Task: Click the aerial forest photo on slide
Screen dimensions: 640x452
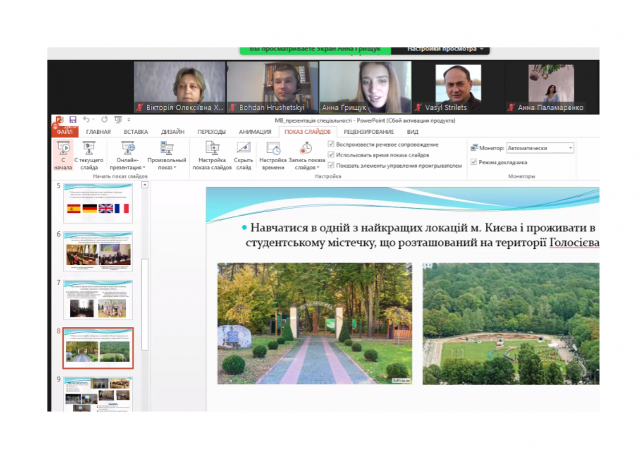Action: tap(511, 323)
